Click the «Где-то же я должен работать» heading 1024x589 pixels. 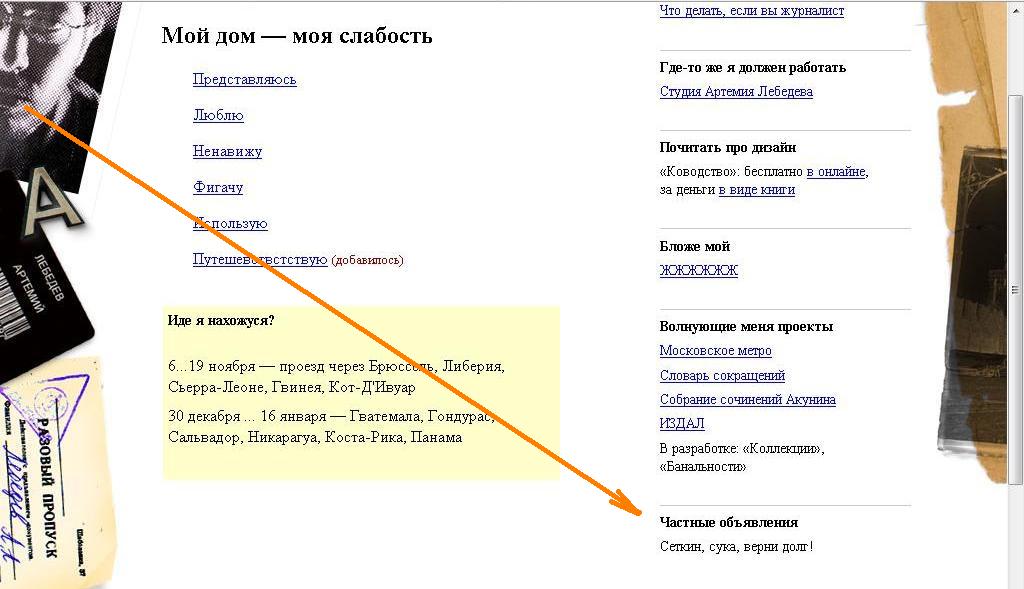pos(752,67)
